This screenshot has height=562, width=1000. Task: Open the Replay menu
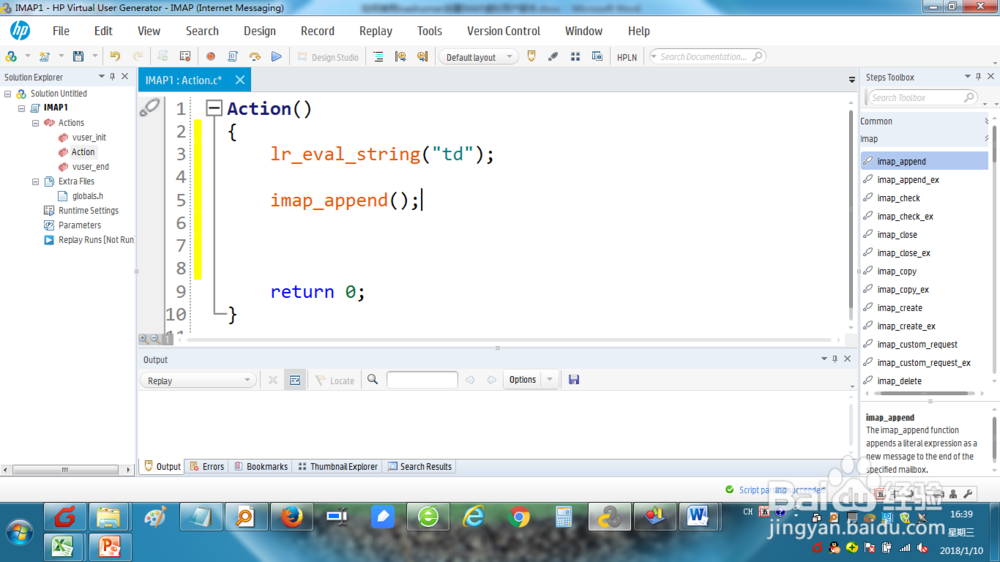(x=376, y=31)
